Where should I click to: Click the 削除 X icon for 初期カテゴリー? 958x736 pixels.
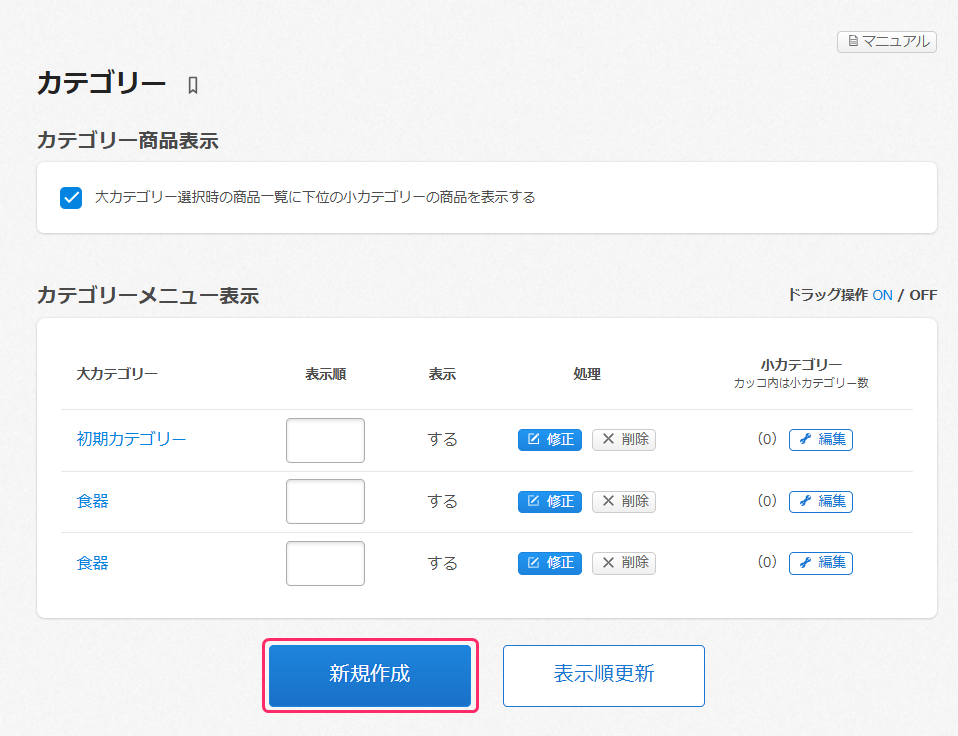[x=608, y=439]
